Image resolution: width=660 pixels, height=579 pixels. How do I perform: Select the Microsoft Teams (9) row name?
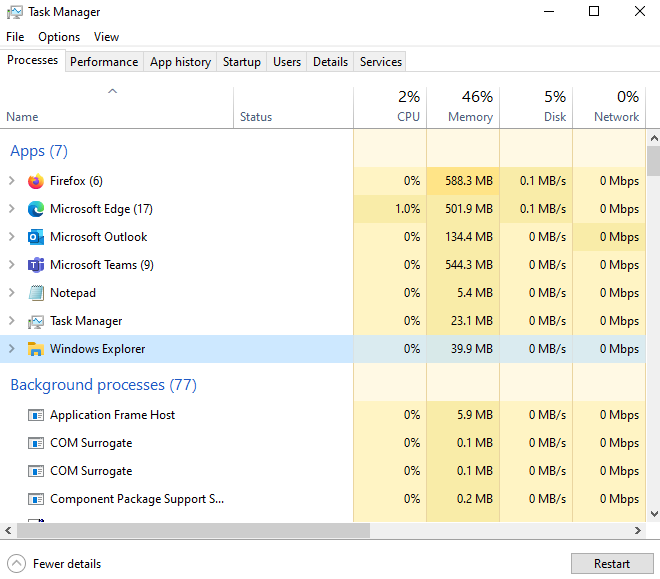[x=102, y=265]
